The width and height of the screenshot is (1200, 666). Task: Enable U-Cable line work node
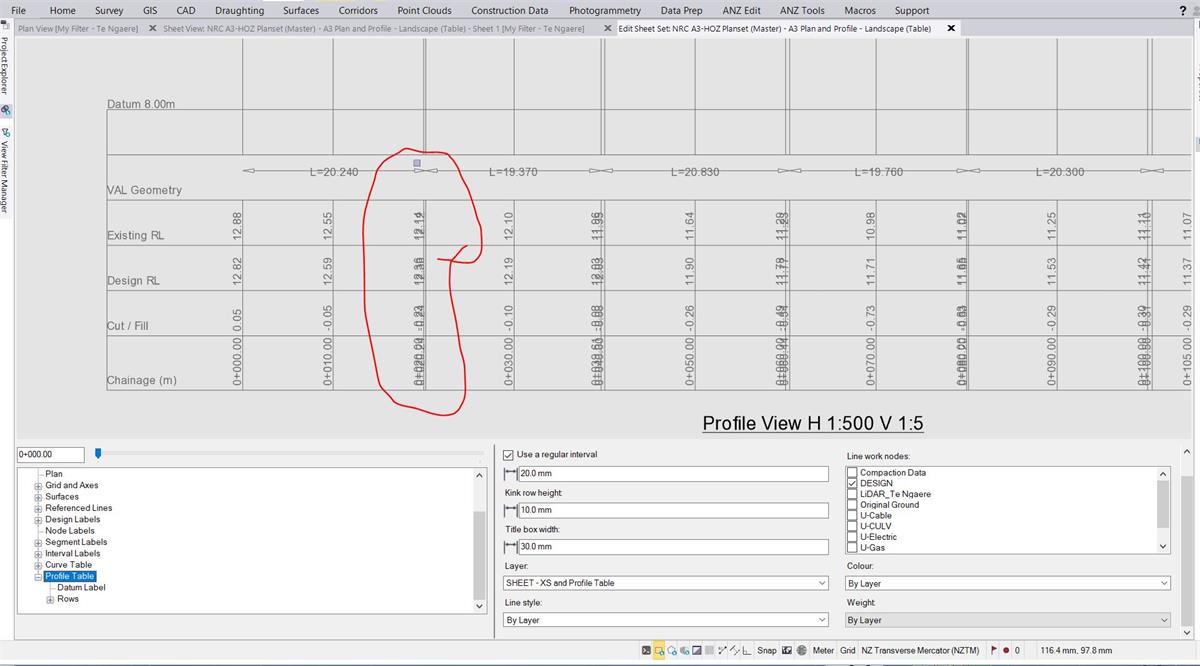coord(853,516)
